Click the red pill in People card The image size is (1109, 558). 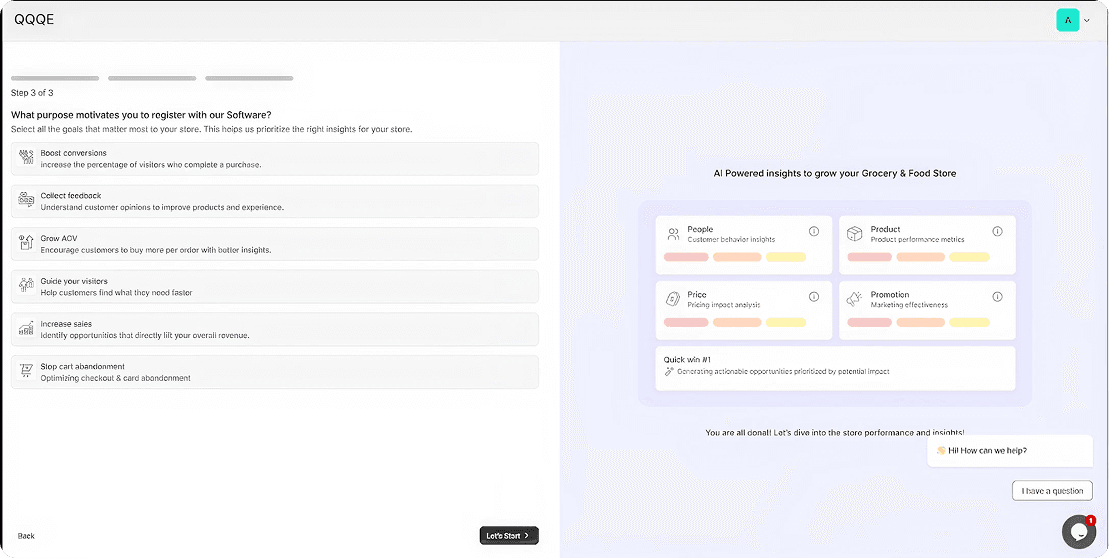[x=686, y=257]
